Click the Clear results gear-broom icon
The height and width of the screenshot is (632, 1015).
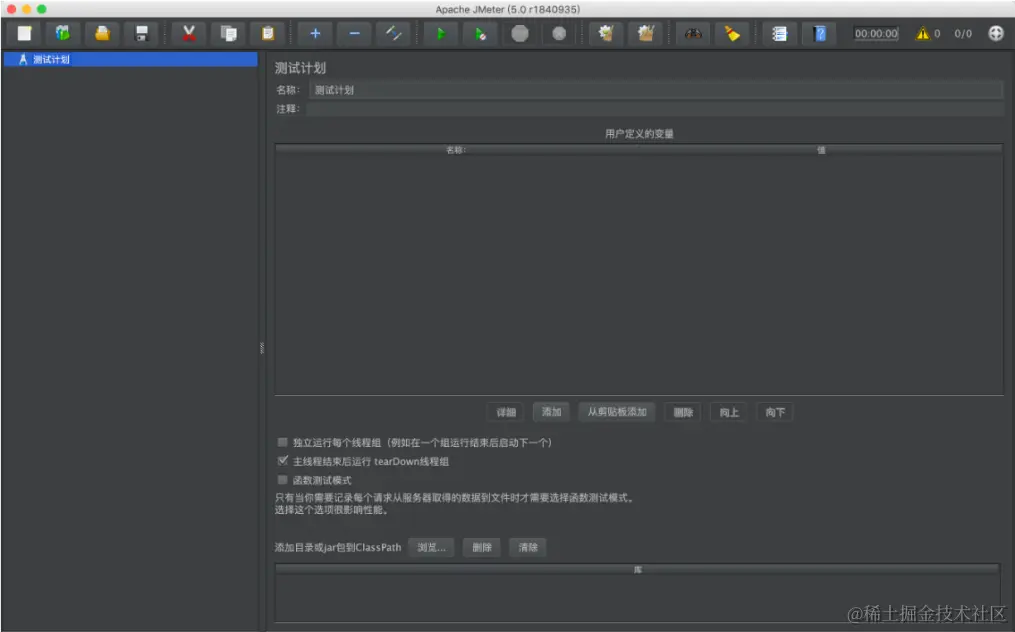coord(607,33)
